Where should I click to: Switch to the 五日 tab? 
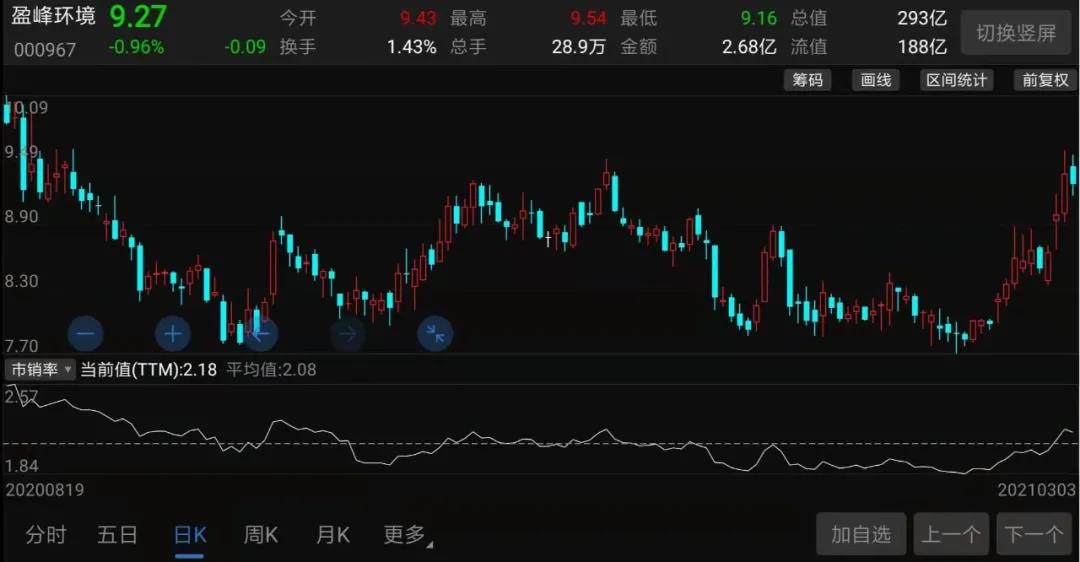117,535
